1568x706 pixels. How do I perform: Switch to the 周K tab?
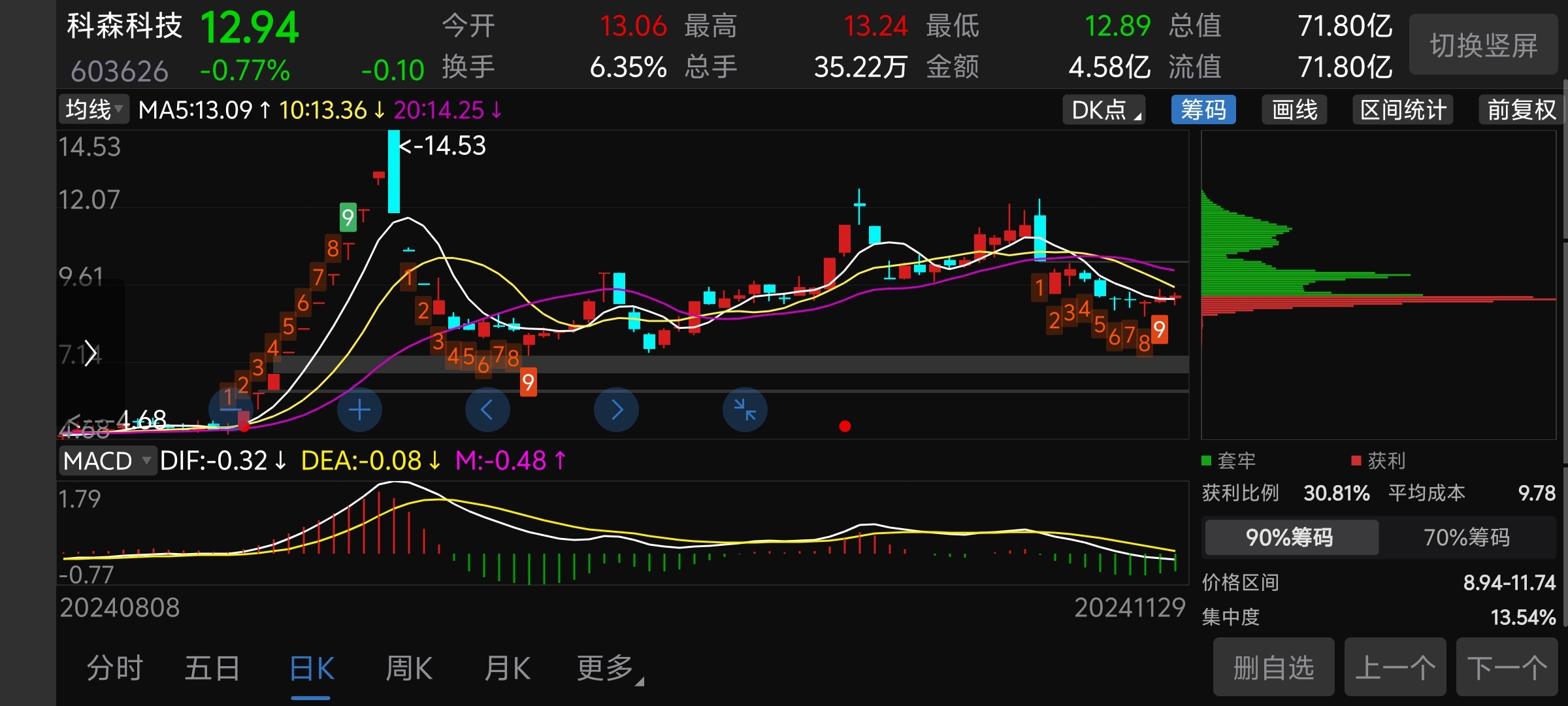tap(409, 669)
